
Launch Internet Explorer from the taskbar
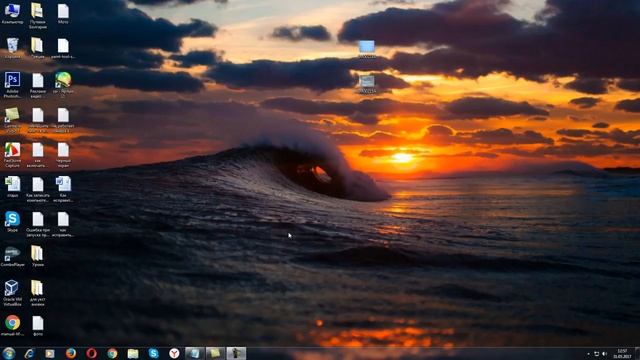pyautogui.click(x=29, y=353)
